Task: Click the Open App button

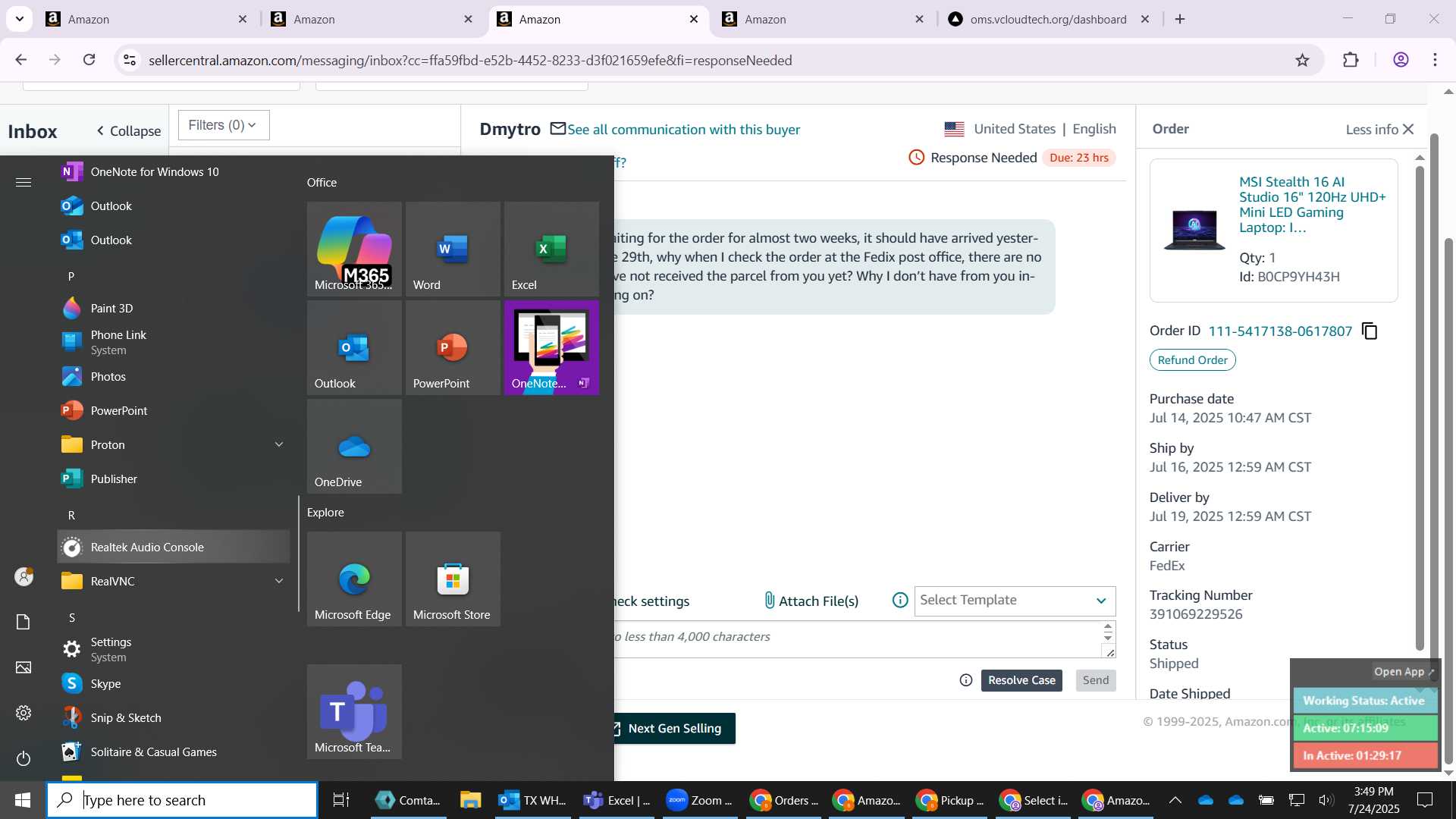Action: coord(1404,672)
